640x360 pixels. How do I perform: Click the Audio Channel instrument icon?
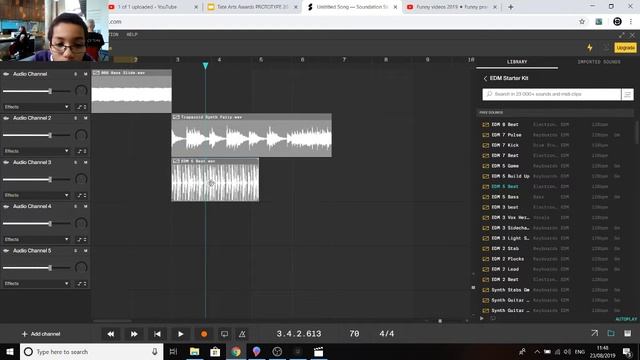[x=6, y=74]
